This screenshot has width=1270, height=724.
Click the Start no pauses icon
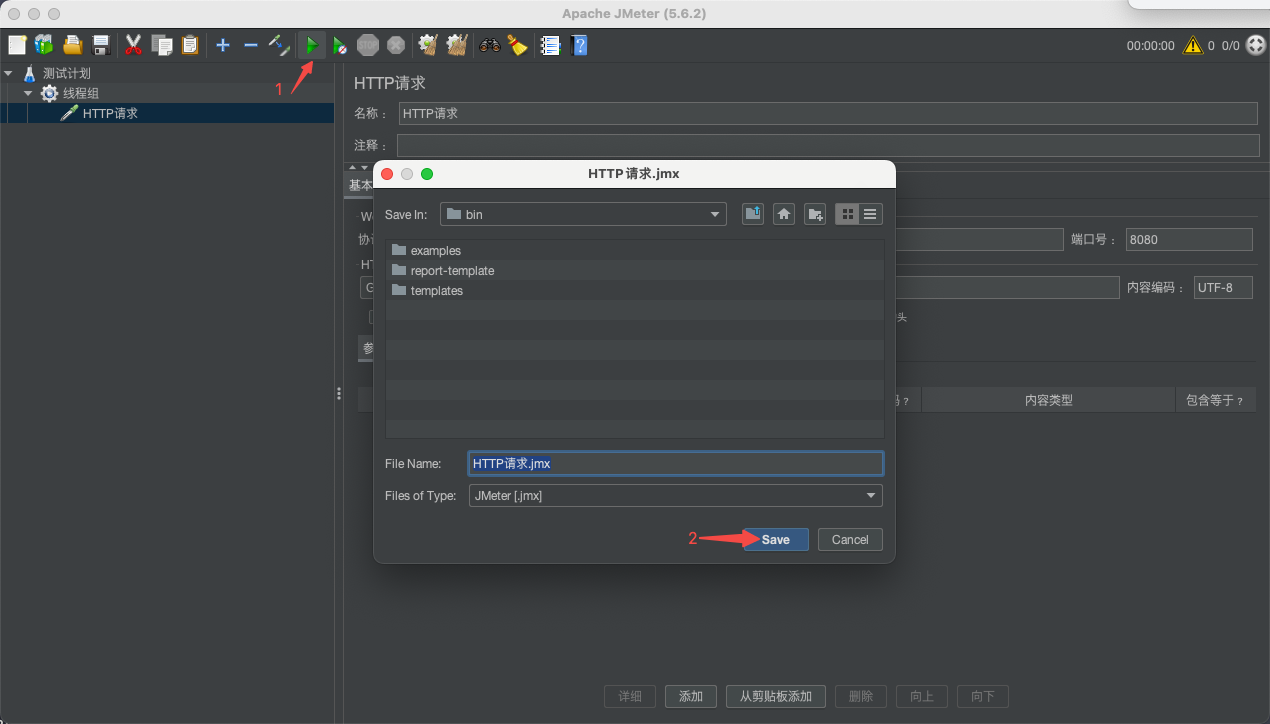[340, 45]
